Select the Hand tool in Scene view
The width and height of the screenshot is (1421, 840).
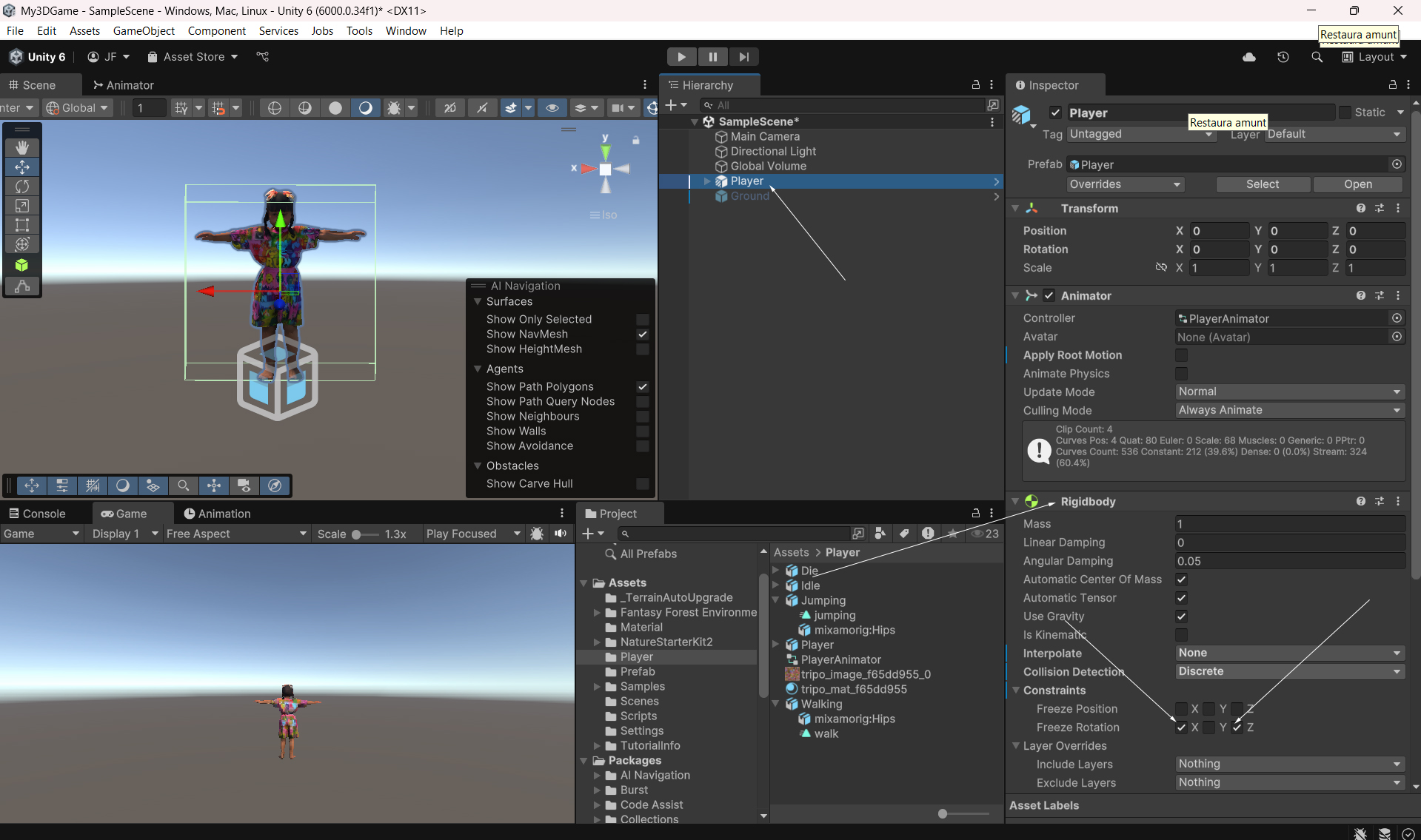[22, 147]
